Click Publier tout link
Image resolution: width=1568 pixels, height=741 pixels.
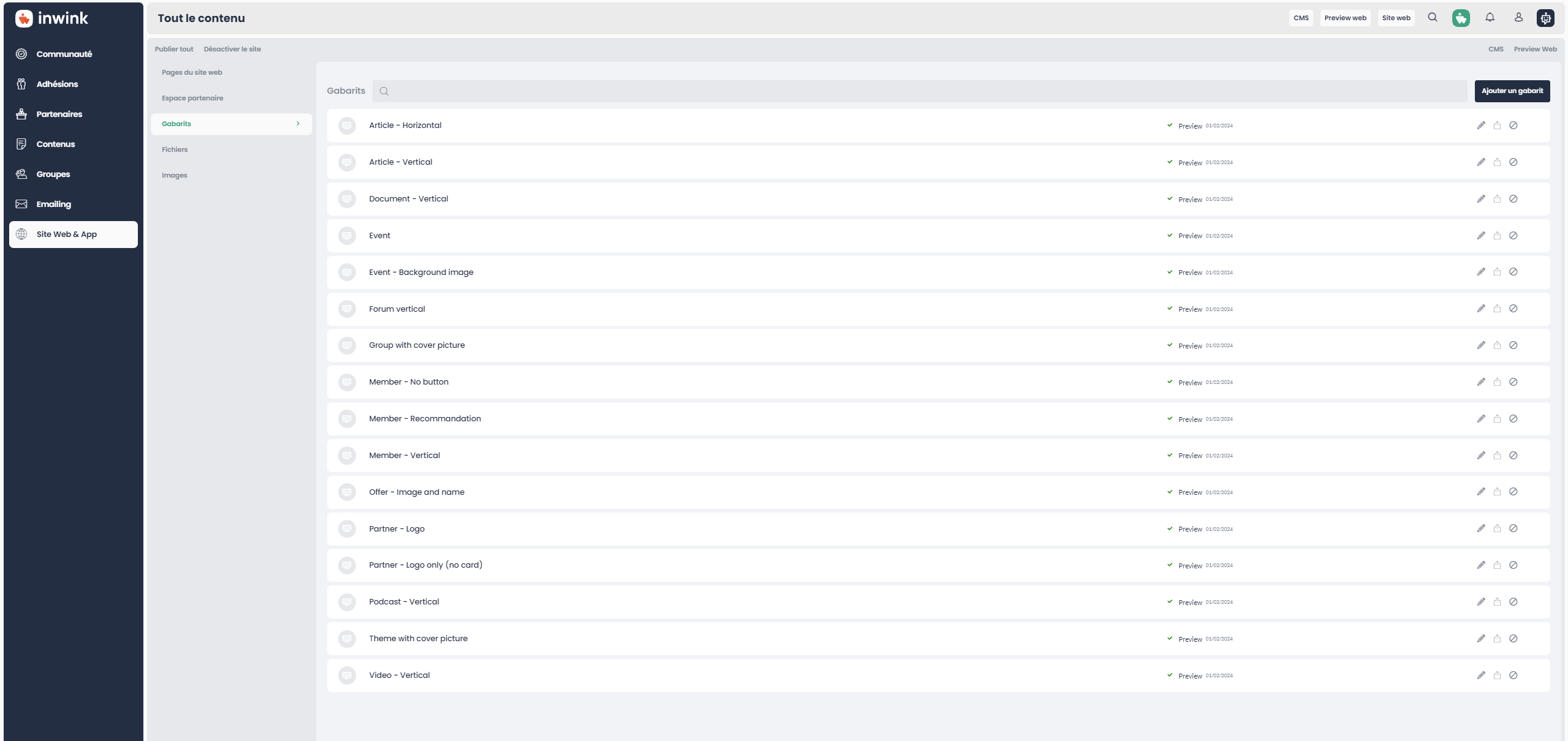(174, 49)
